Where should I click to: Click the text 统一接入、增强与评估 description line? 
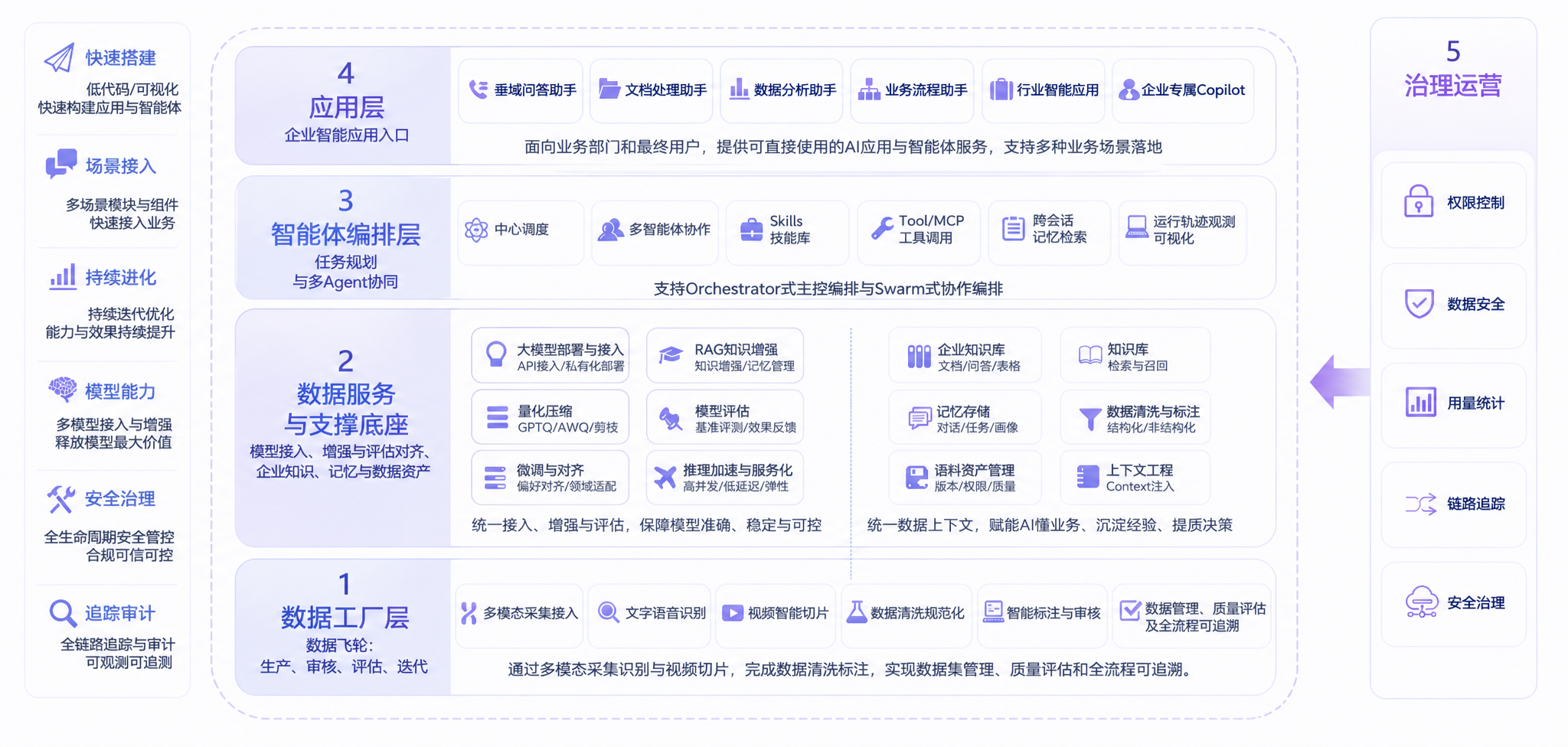[x=646, y=525]
